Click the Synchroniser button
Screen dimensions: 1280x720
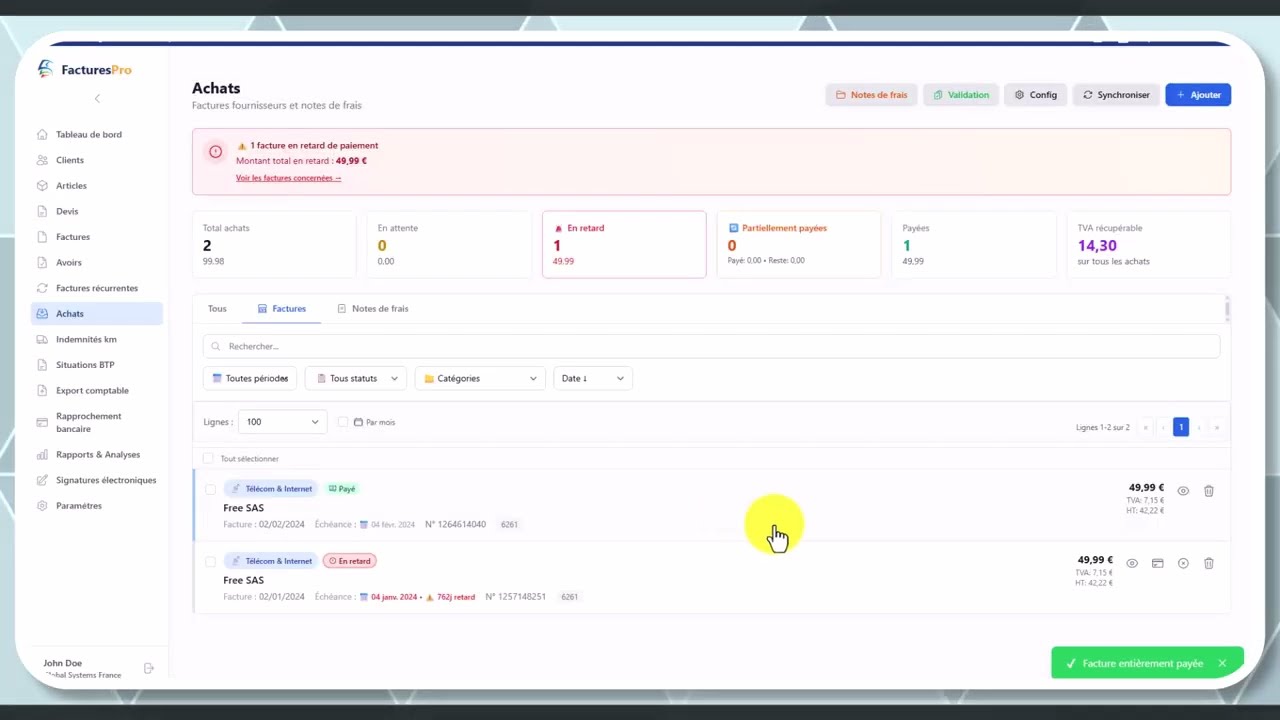1116,95
